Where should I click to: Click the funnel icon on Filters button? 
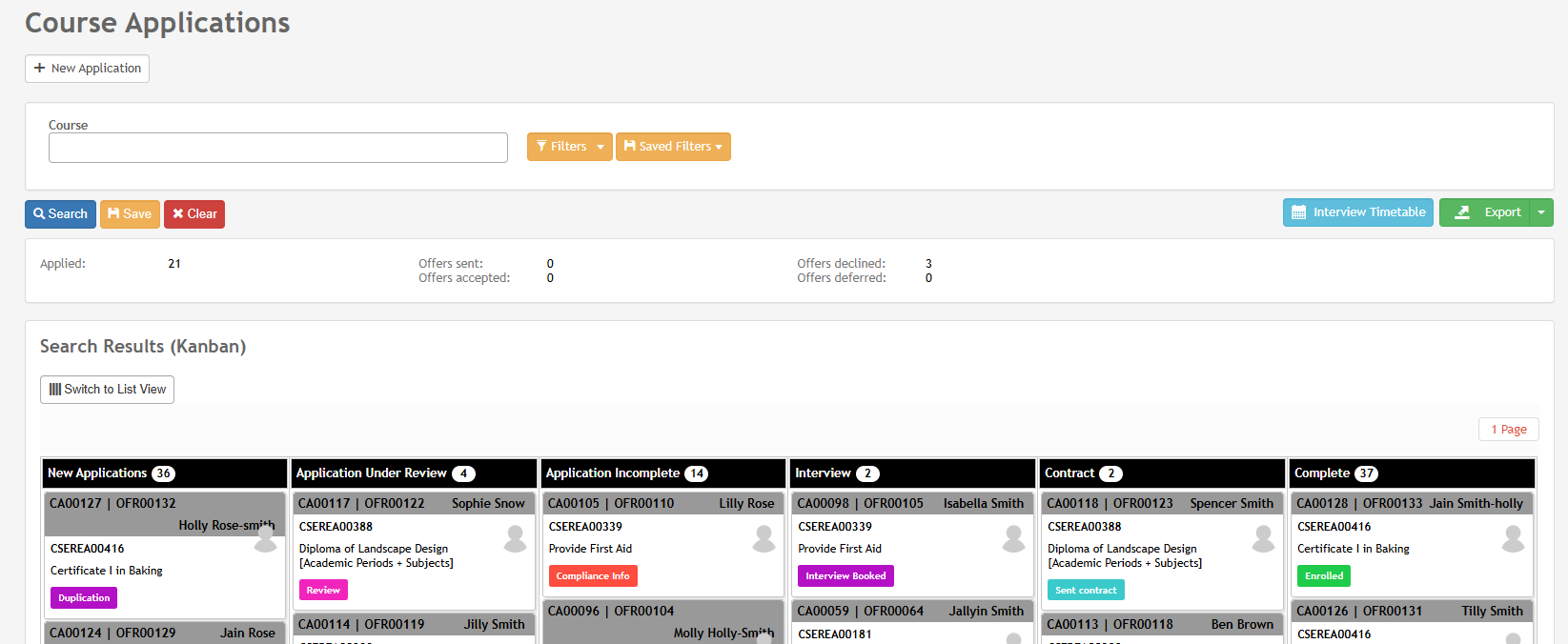[x=541, y=147]
